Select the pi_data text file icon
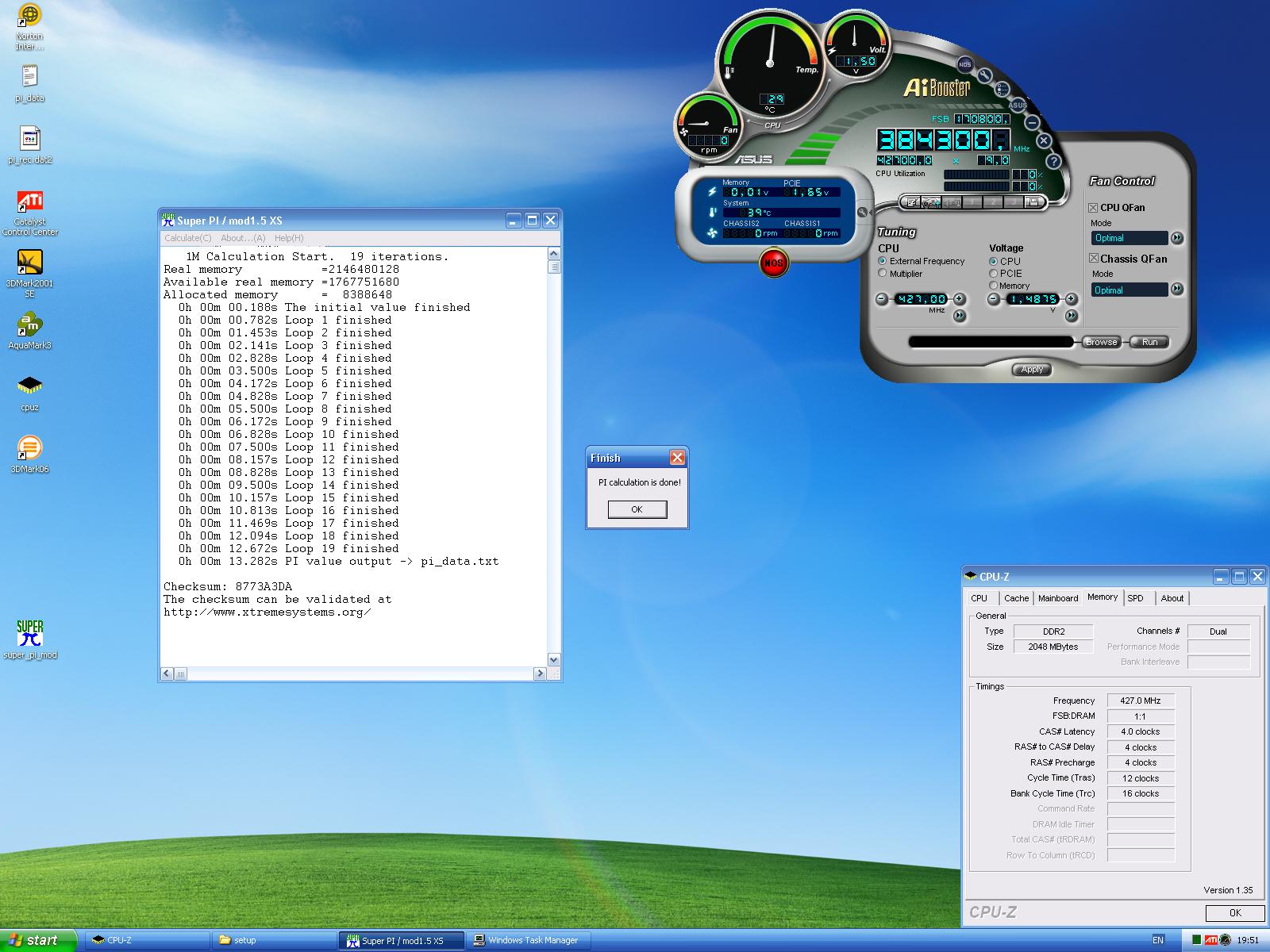The height and width of the screenshot is (952, 1270). [x=29, y=83]
